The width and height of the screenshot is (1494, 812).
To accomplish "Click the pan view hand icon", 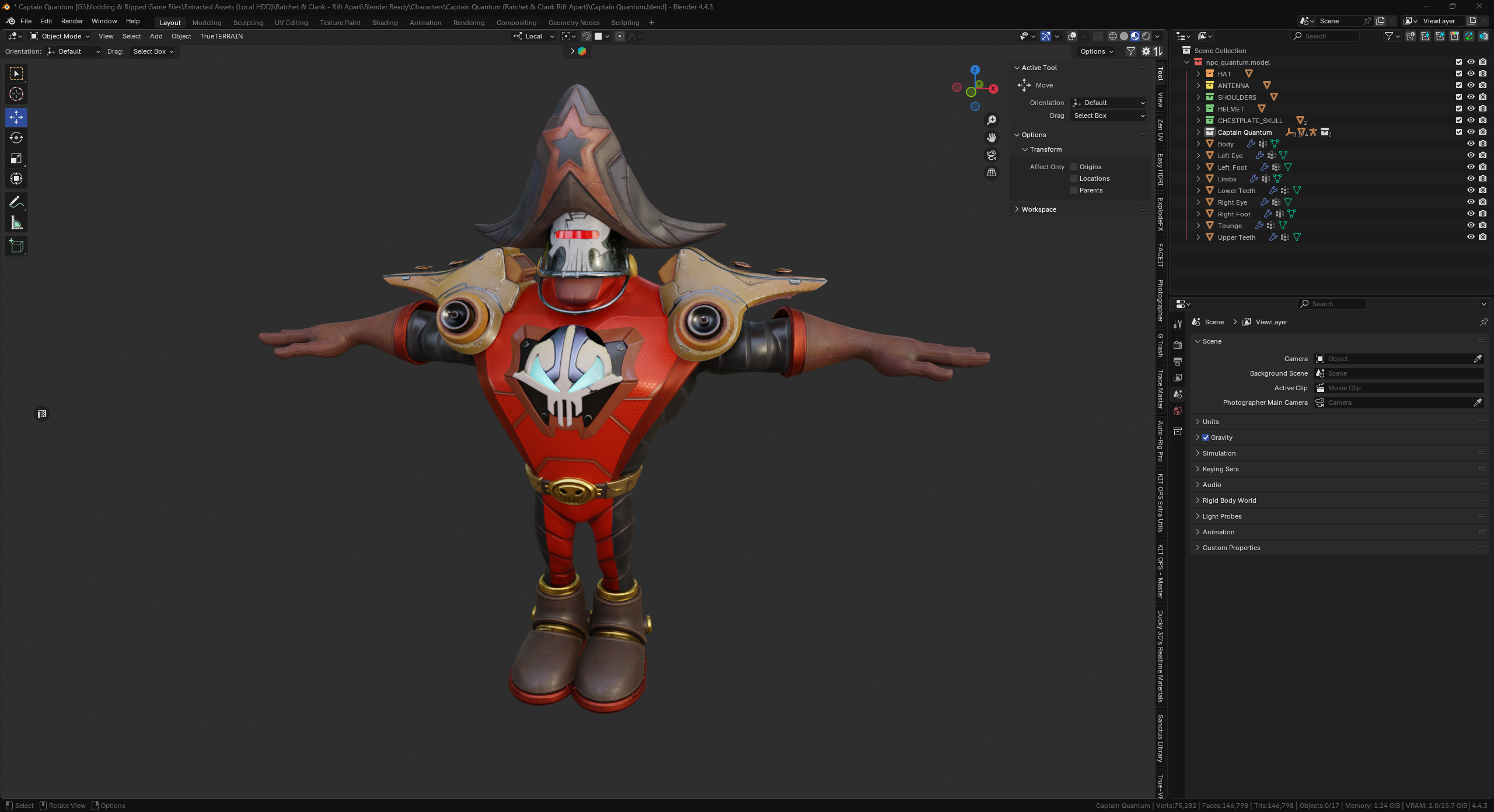I will coord(992,138).
